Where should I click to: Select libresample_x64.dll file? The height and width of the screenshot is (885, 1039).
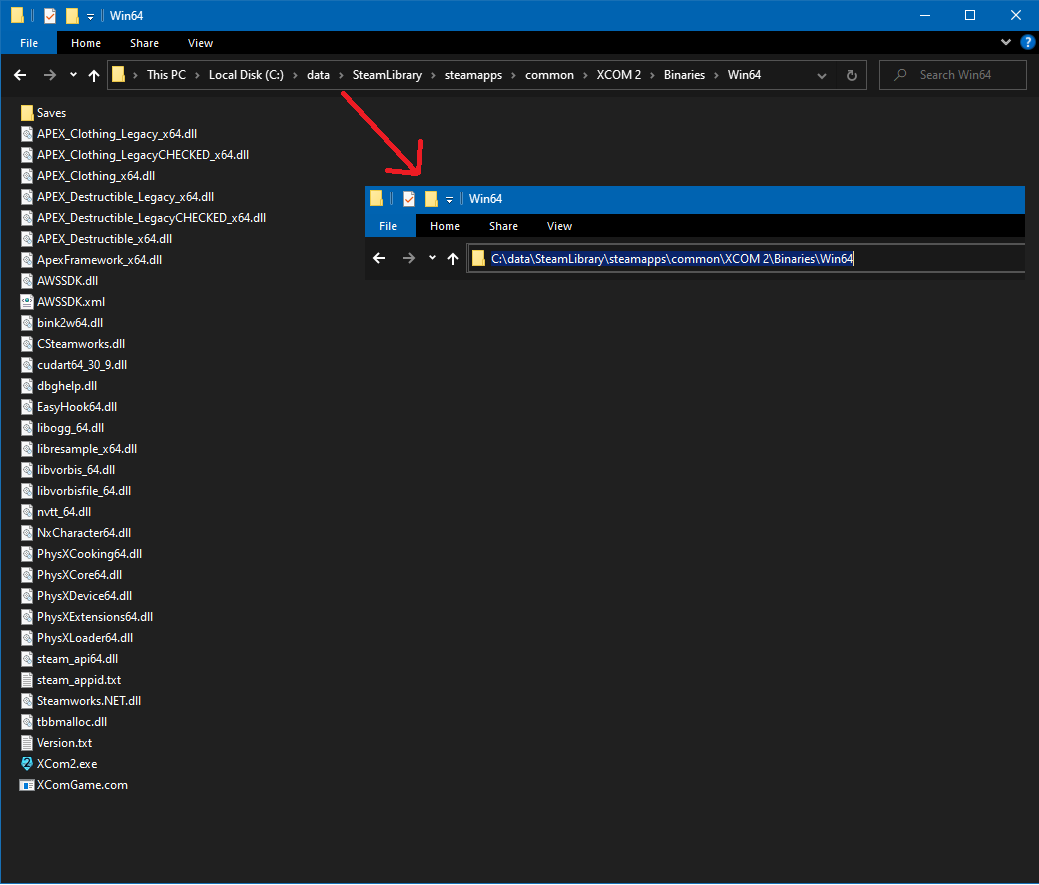pyautogui.click(x=79, y=449)
